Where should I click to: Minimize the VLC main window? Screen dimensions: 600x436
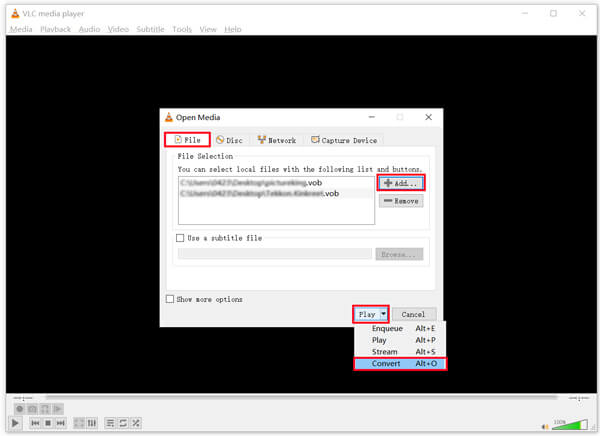[525, 13]
